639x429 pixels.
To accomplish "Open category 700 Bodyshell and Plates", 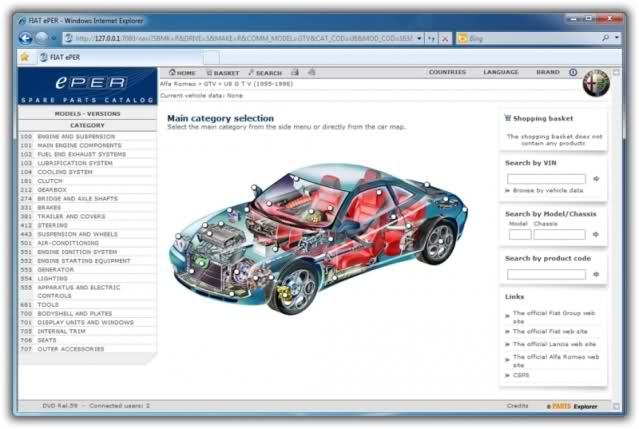I will pos(87,314).
